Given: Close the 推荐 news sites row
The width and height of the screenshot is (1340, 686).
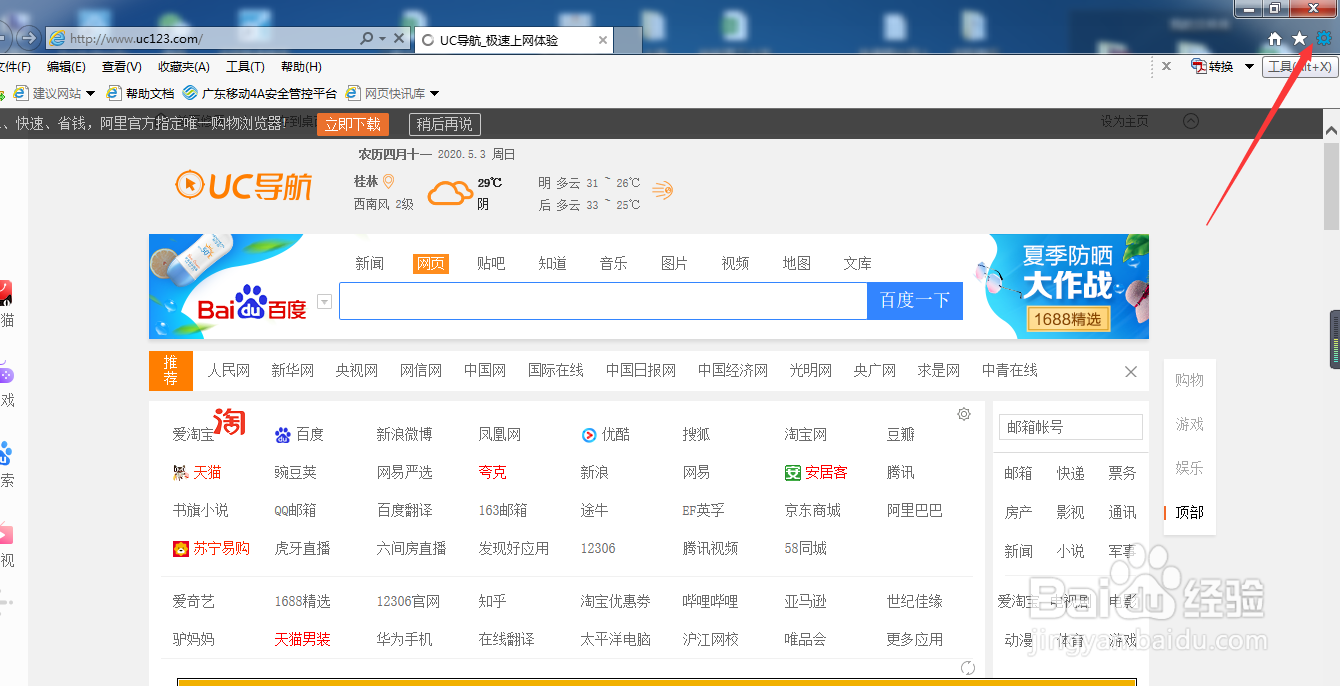Looking at the screenshot, I should 1131,372.
